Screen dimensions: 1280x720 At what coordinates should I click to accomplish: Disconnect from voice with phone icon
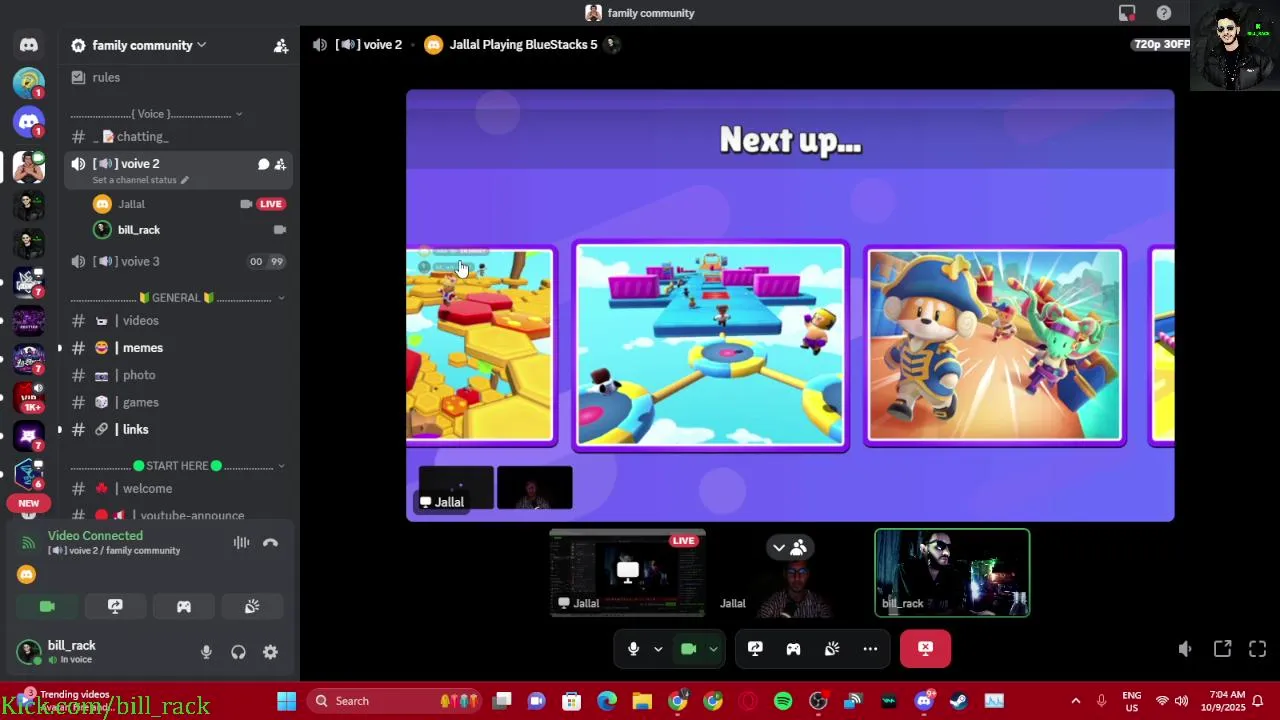[270, 543]
